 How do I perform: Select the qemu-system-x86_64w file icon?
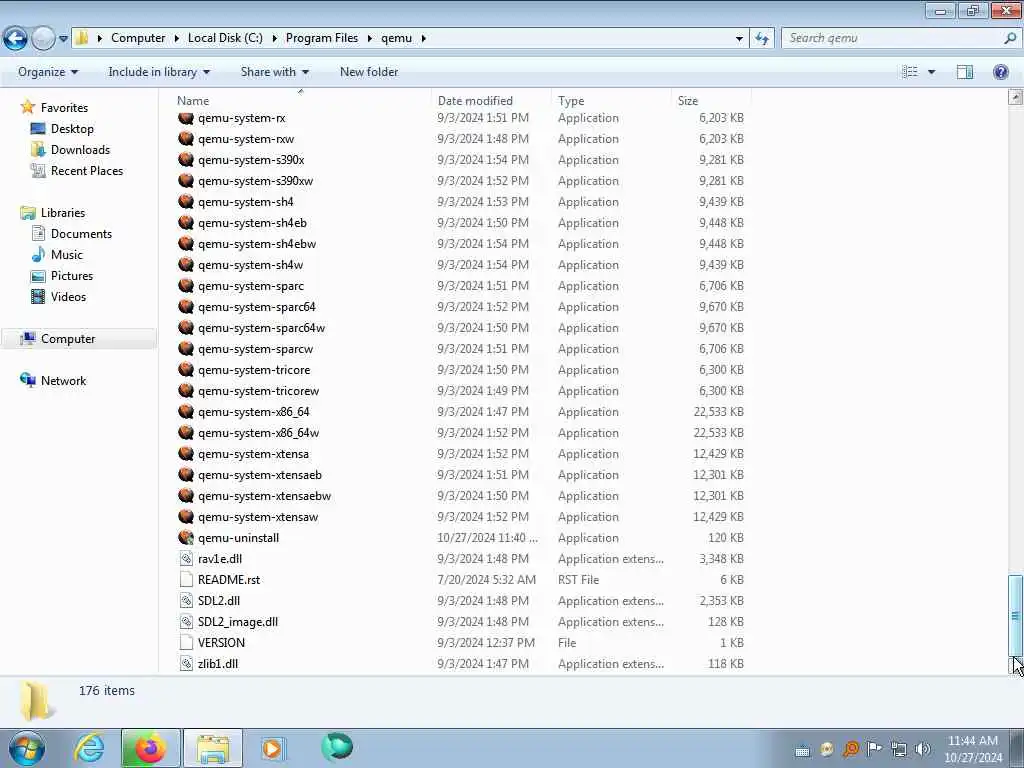click(186, 432)
